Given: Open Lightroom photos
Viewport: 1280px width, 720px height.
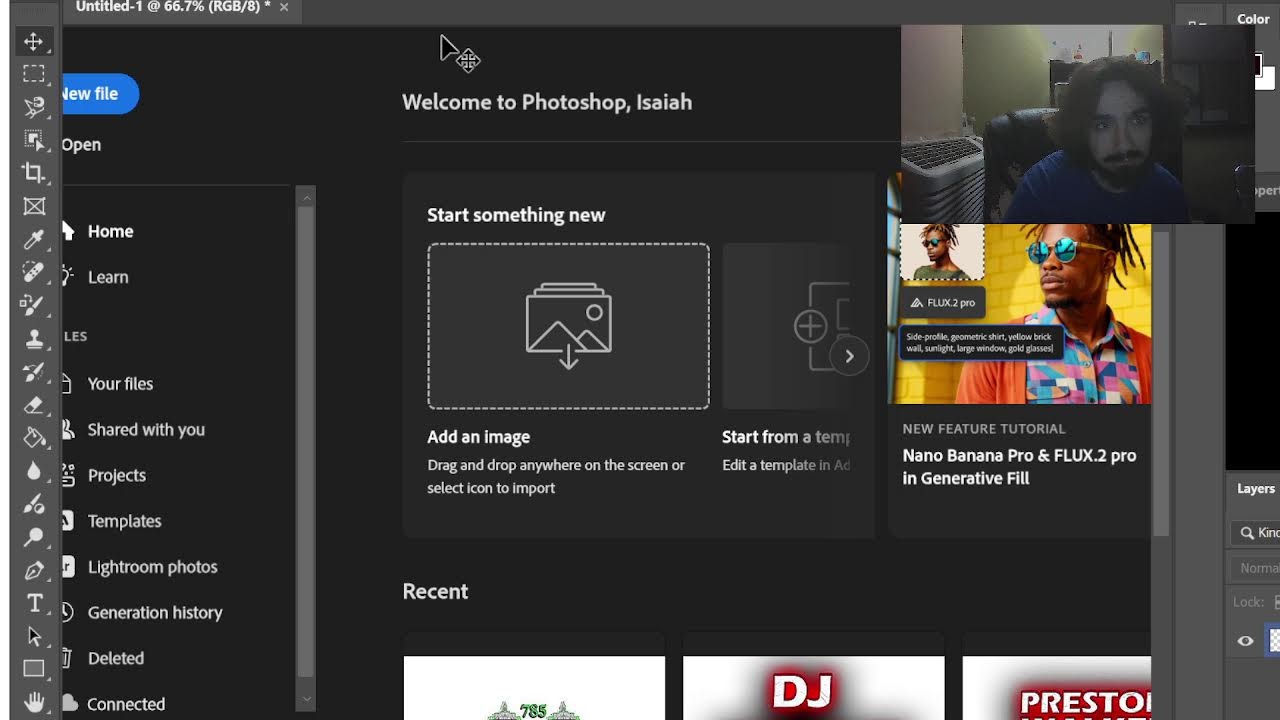Looking at the screenshot, I should coord(152,567).
